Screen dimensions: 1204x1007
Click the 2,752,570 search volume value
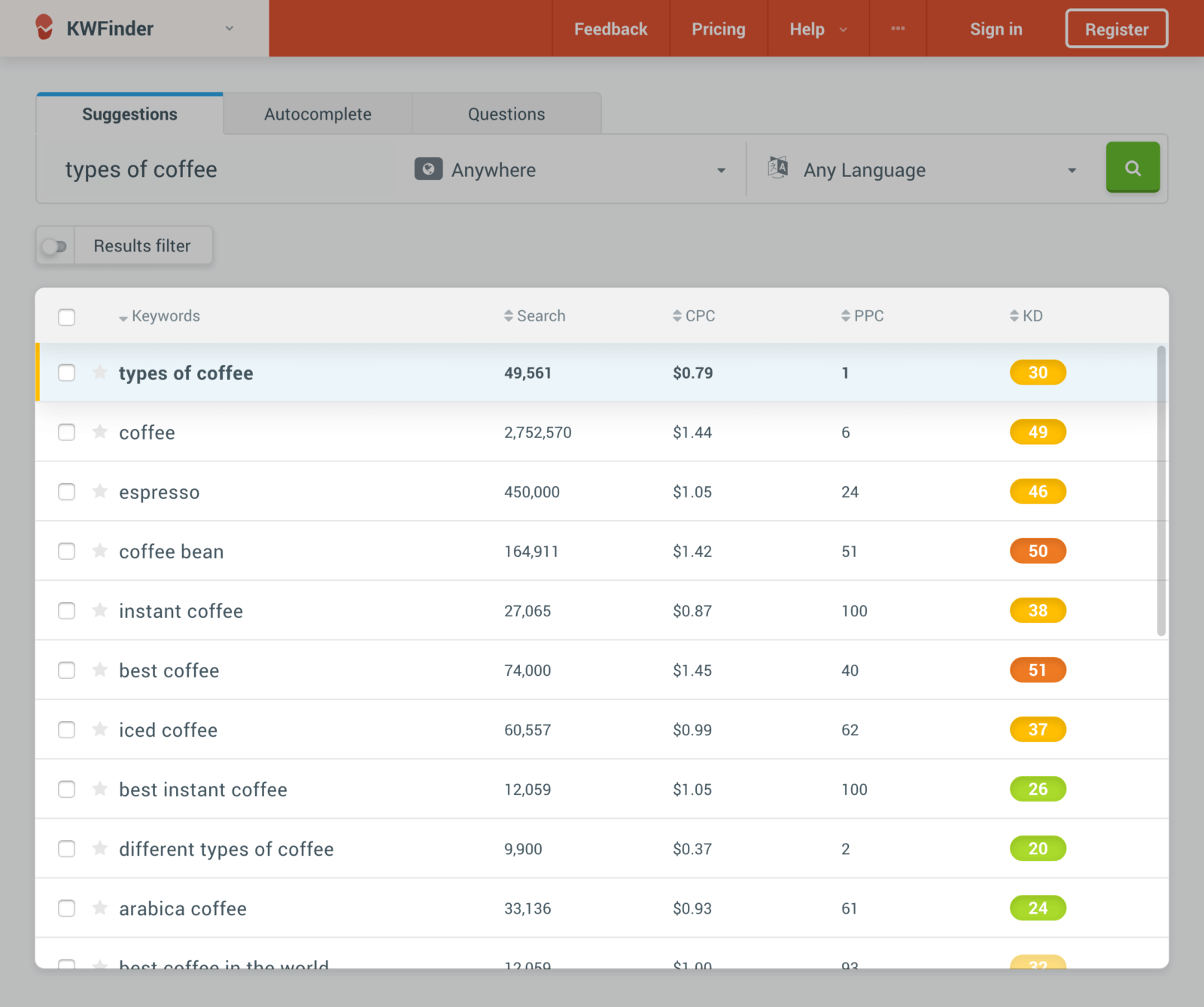538,433
